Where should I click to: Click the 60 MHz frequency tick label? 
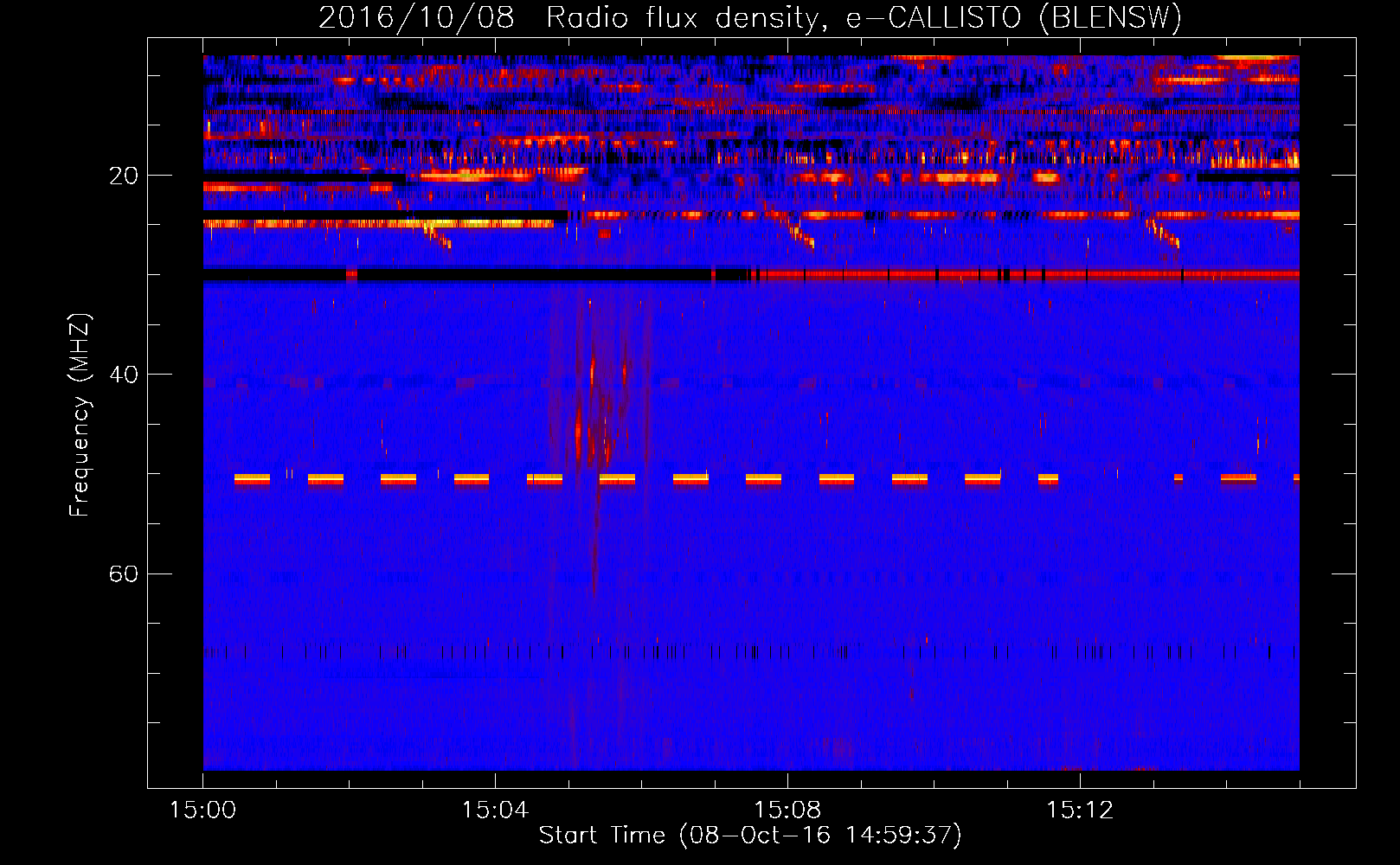(124, 573)
